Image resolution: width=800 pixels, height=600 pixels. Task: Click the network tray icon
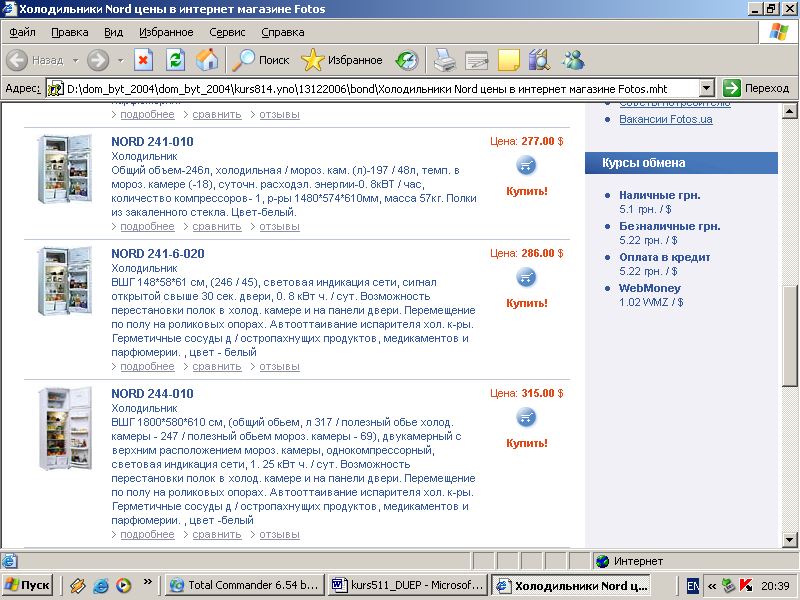[x=729, y=585]
